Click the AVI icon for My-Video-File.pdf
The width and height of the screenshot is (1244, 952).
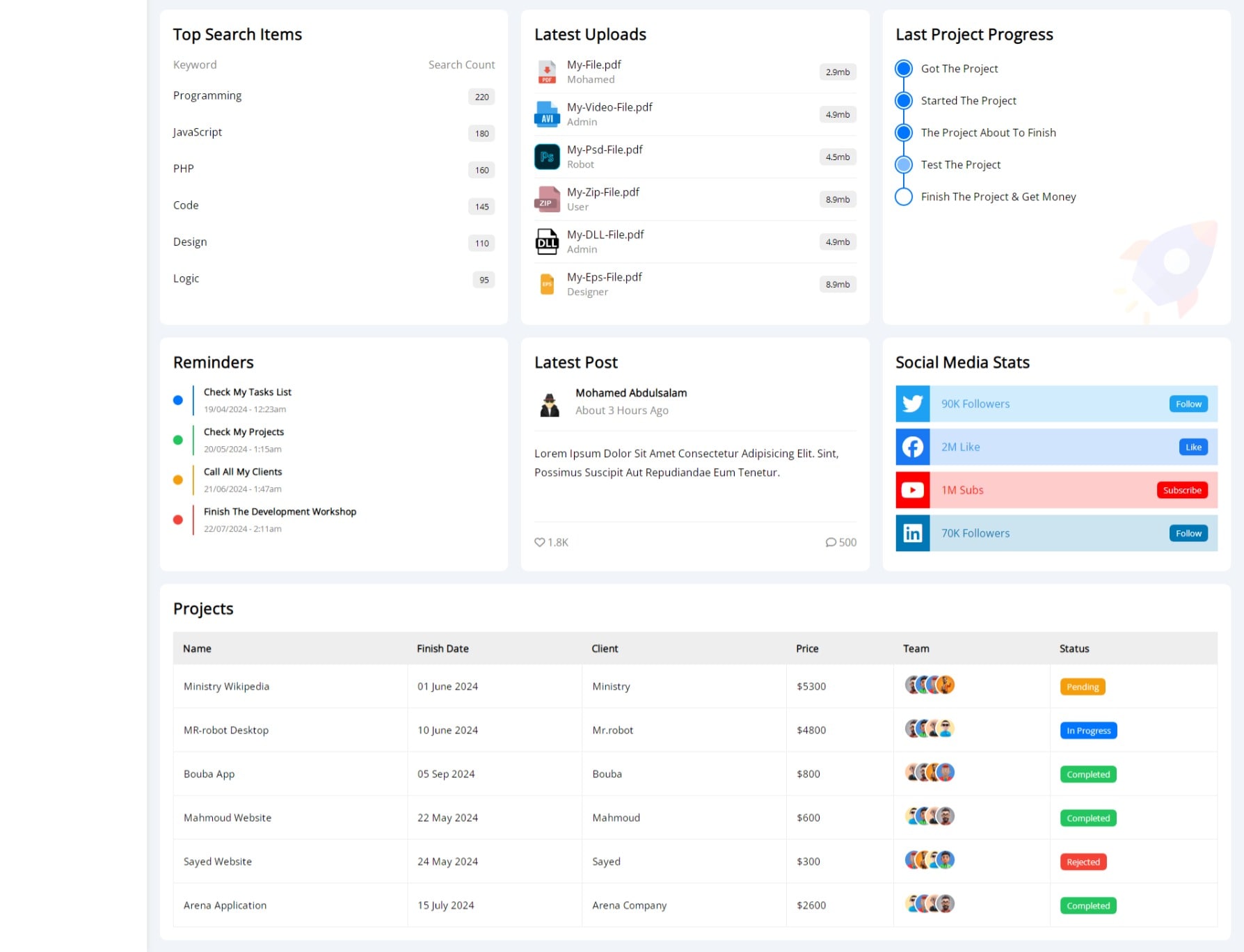click(547, 114)
